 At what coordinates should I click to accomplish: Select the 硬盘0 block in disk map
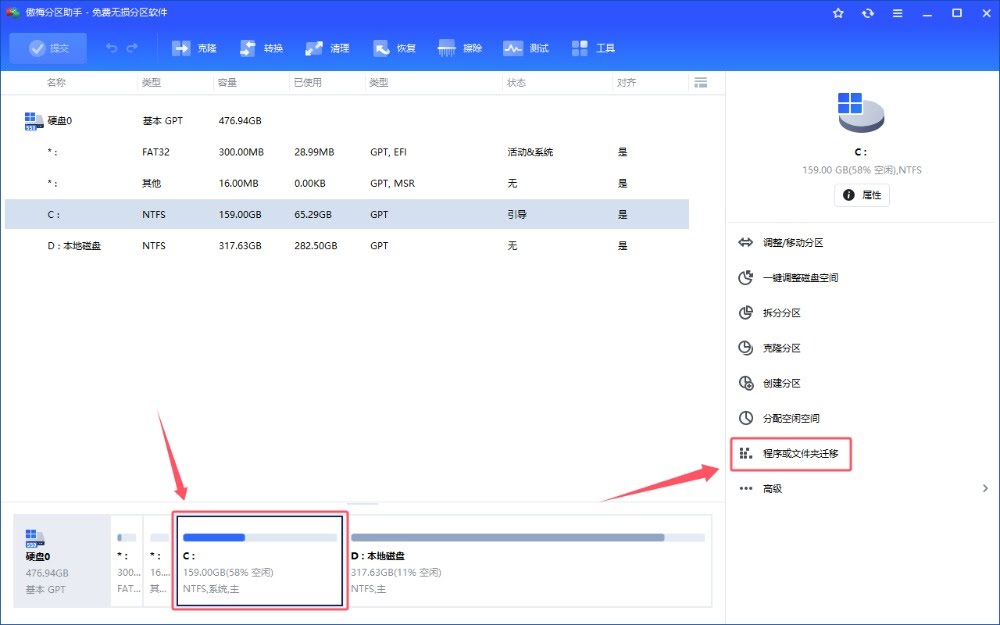click(x=62, y=561)
